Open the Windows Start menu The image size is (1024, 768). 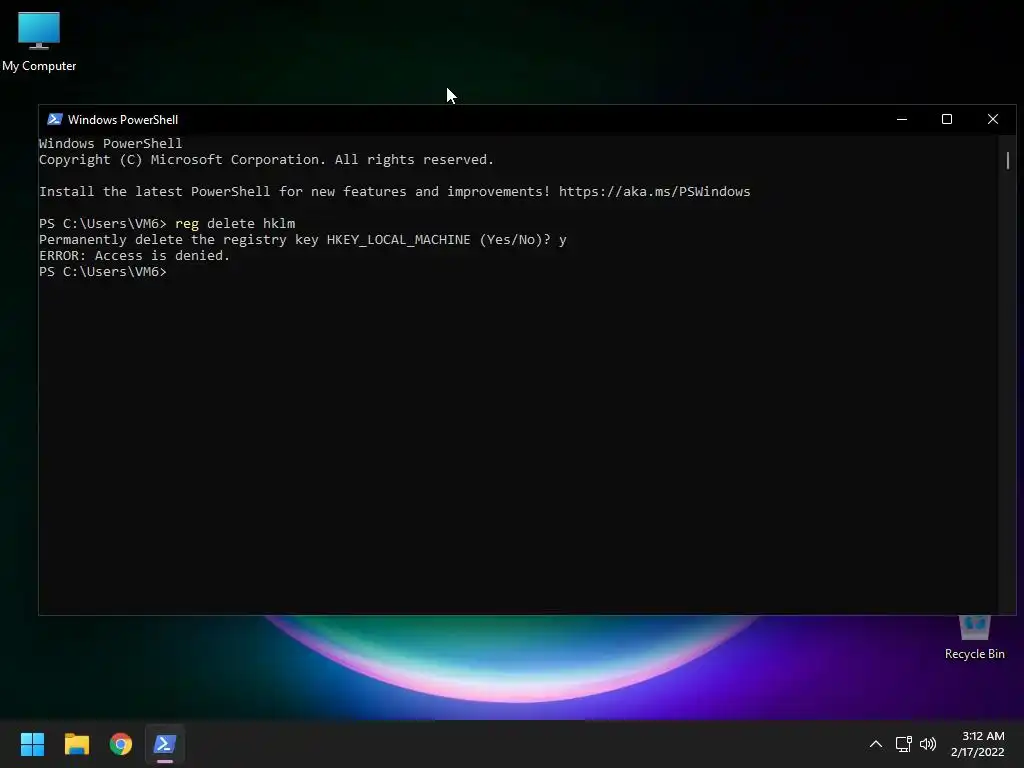(32, 744)
